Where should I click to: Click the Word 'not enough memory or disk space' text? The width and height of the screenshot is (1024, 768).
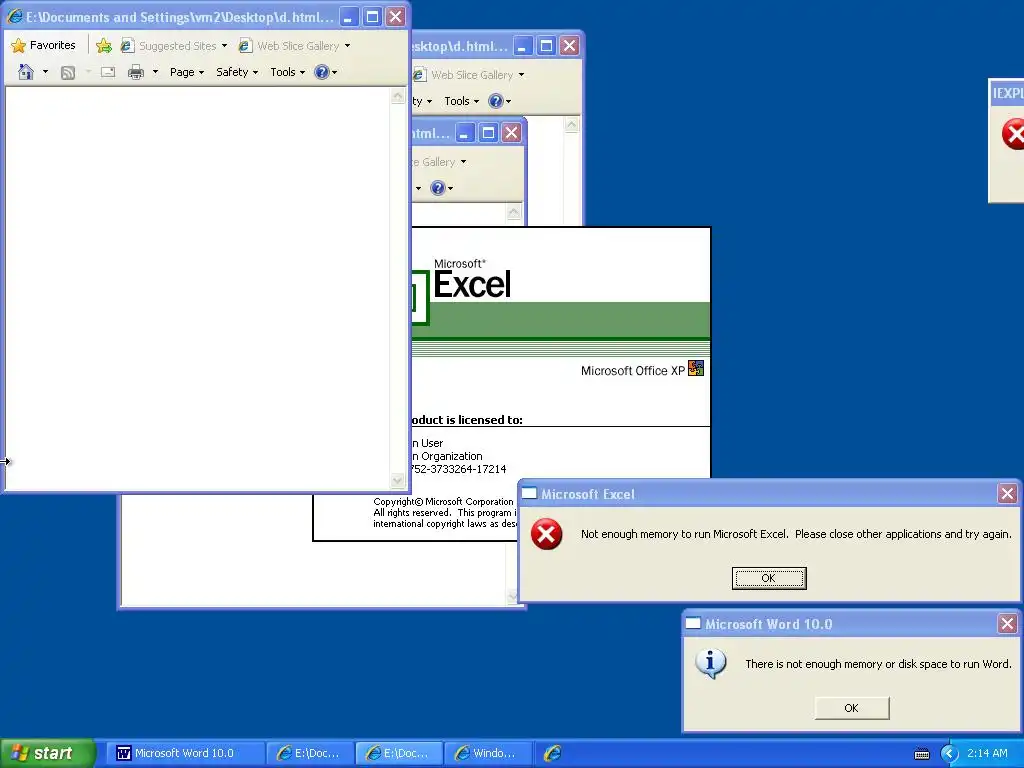[x=878, y=664]
